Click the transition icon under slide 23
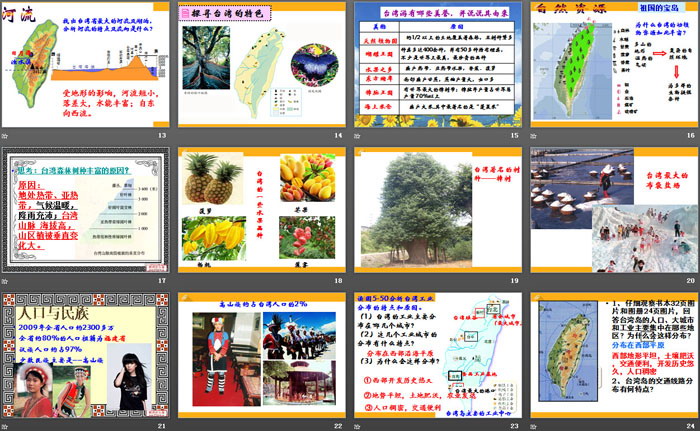The image size is (700, 431). [x=358, y=426]
